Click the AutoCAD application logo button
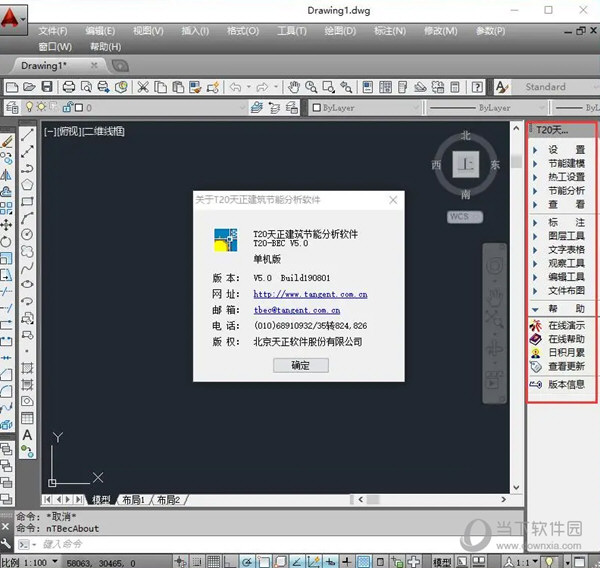Screen dimensions: 600x568 tap(13, 18)
